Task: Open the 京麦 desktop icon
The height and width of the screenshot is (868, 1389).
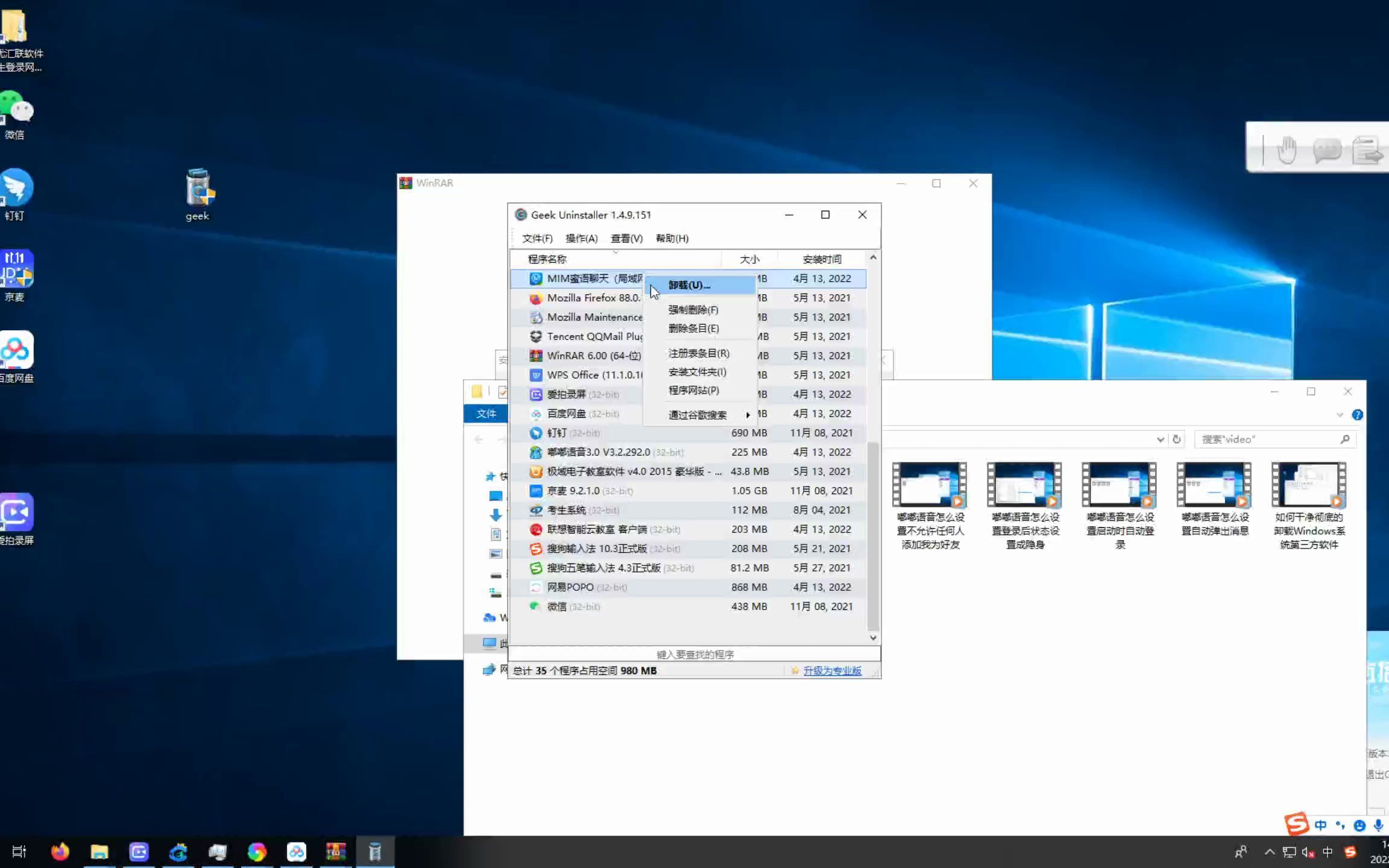Action: [16, 276]
